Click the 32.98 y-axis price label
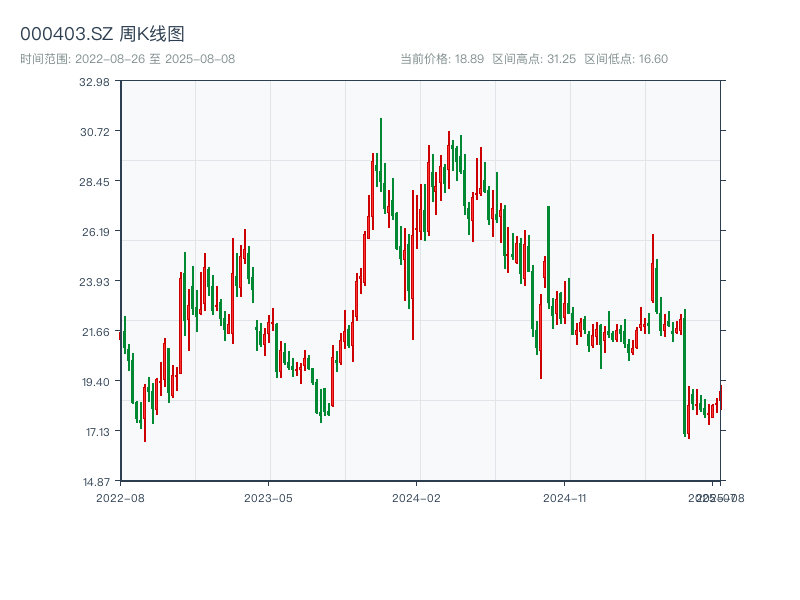 [x=94, y=82]
